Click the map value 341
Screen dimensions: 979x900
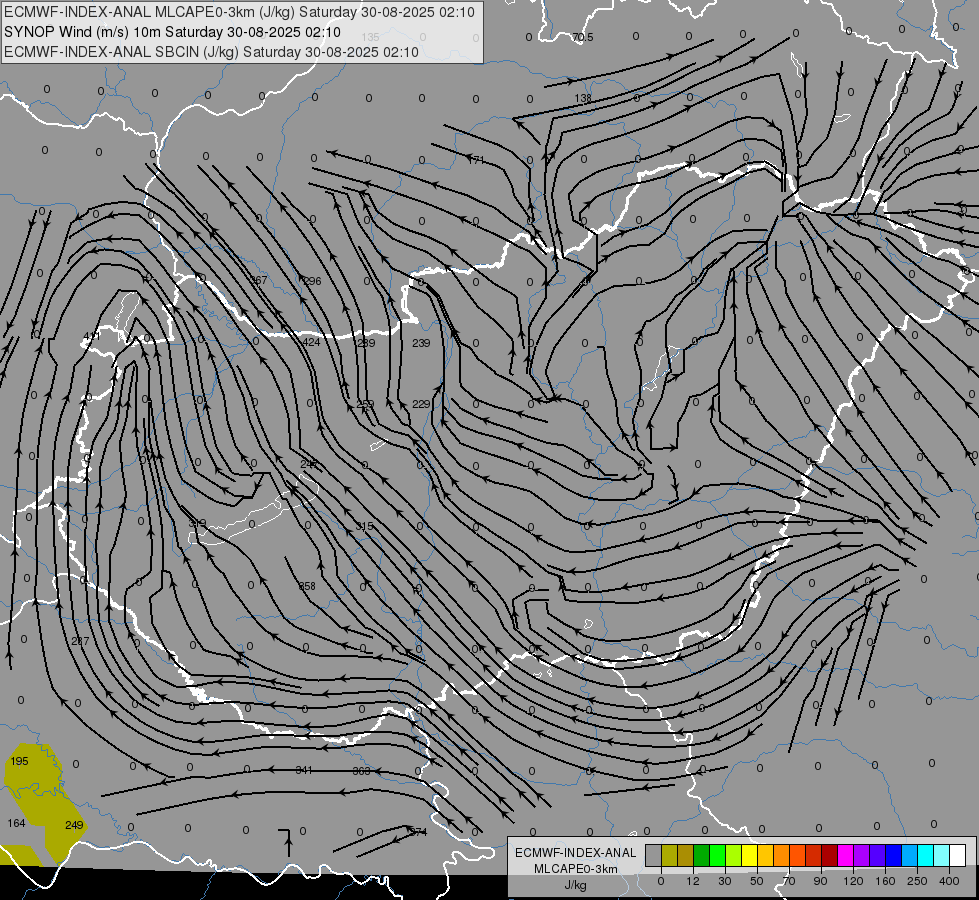tap(304, 770)
